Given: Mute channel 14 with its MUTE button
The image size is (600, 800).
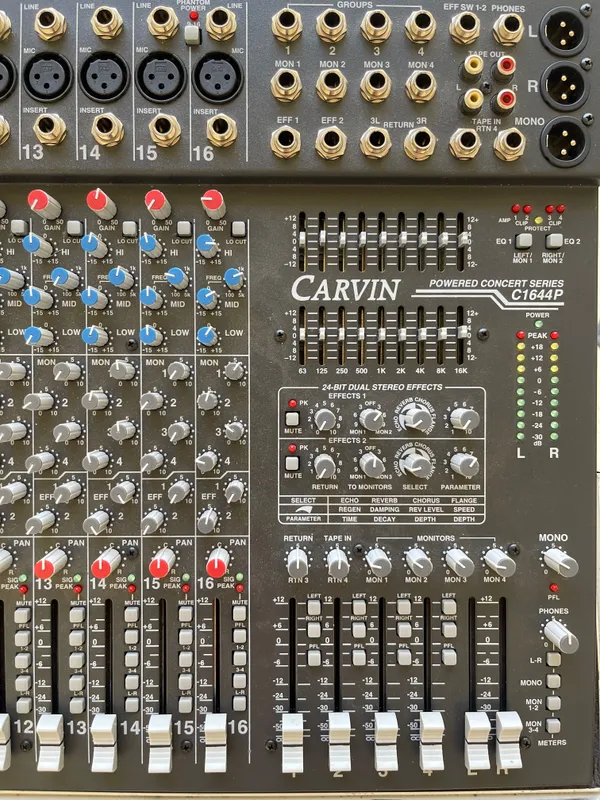Looking at the screenshot, I should [132, 614].
